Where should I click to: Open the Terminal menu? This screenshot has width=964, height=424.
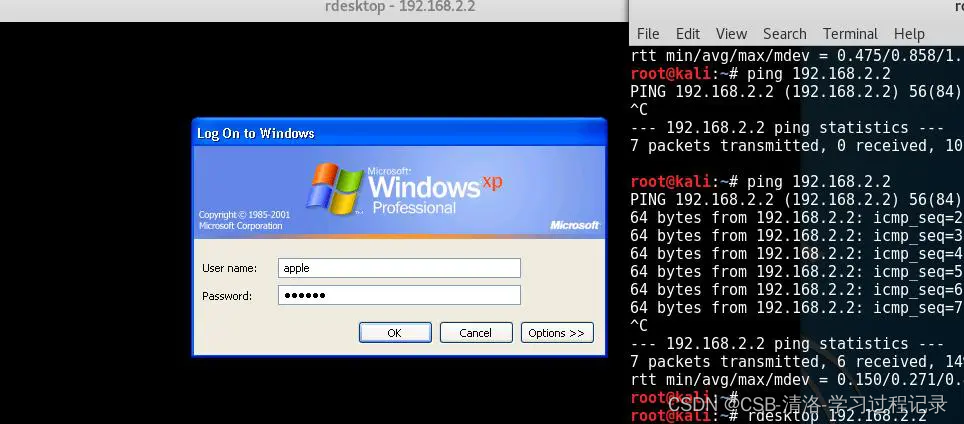(x=850, y=34)
